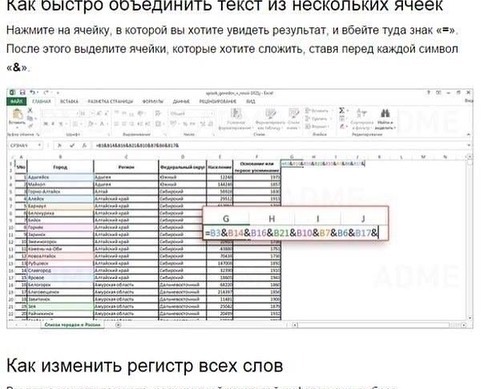
Task: Click the Help question mark icon in Excel title bar
Action: coord(429,92)
